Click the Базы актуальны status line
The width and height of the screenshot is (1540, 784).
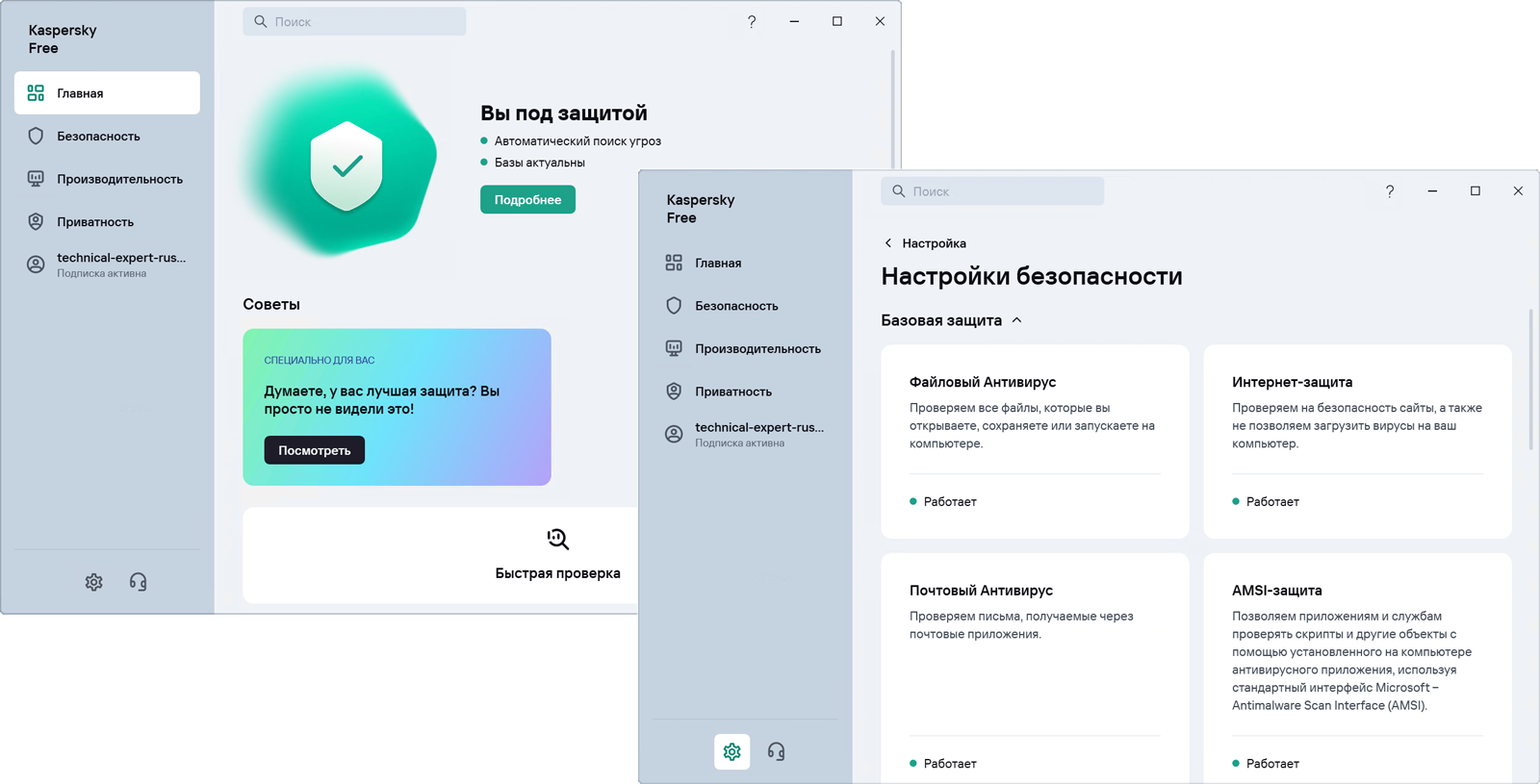(x=532, y=163)
